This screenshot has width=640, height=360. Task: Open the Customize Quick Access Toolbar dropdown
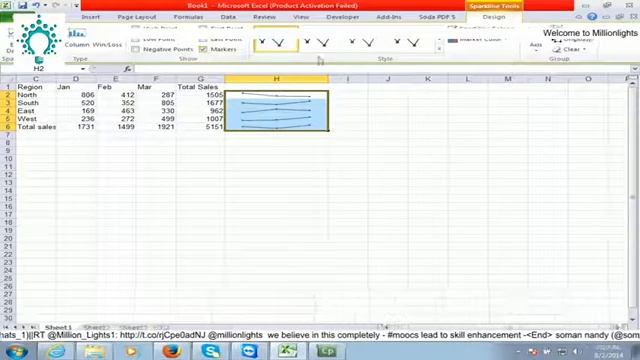coord(76,6)
